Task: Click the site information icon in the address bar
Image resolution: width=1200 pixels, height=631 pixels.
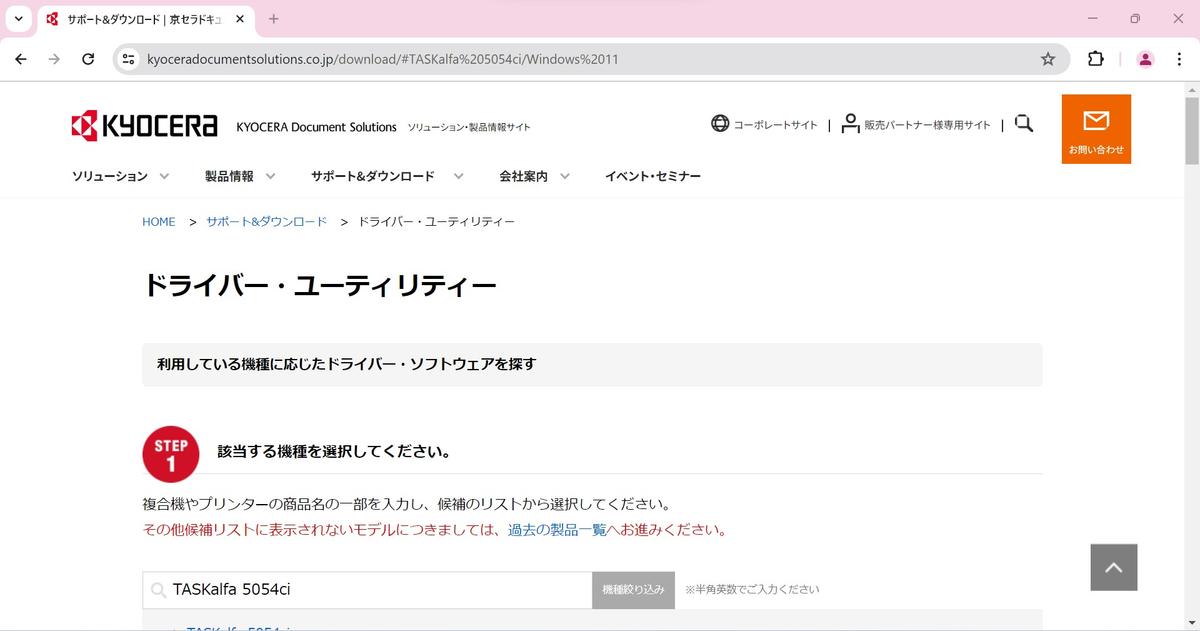Action: (128, 59)
